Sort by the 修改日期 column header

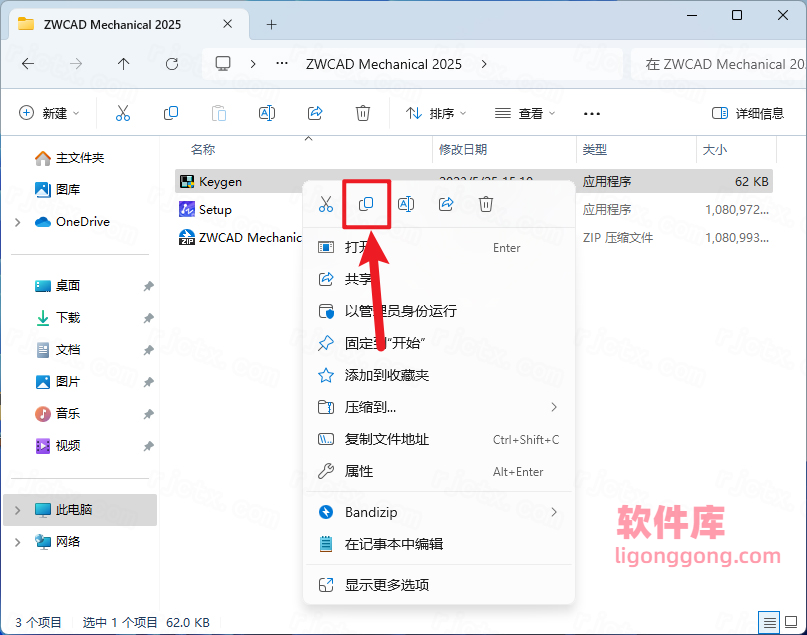tap(463, 150)
